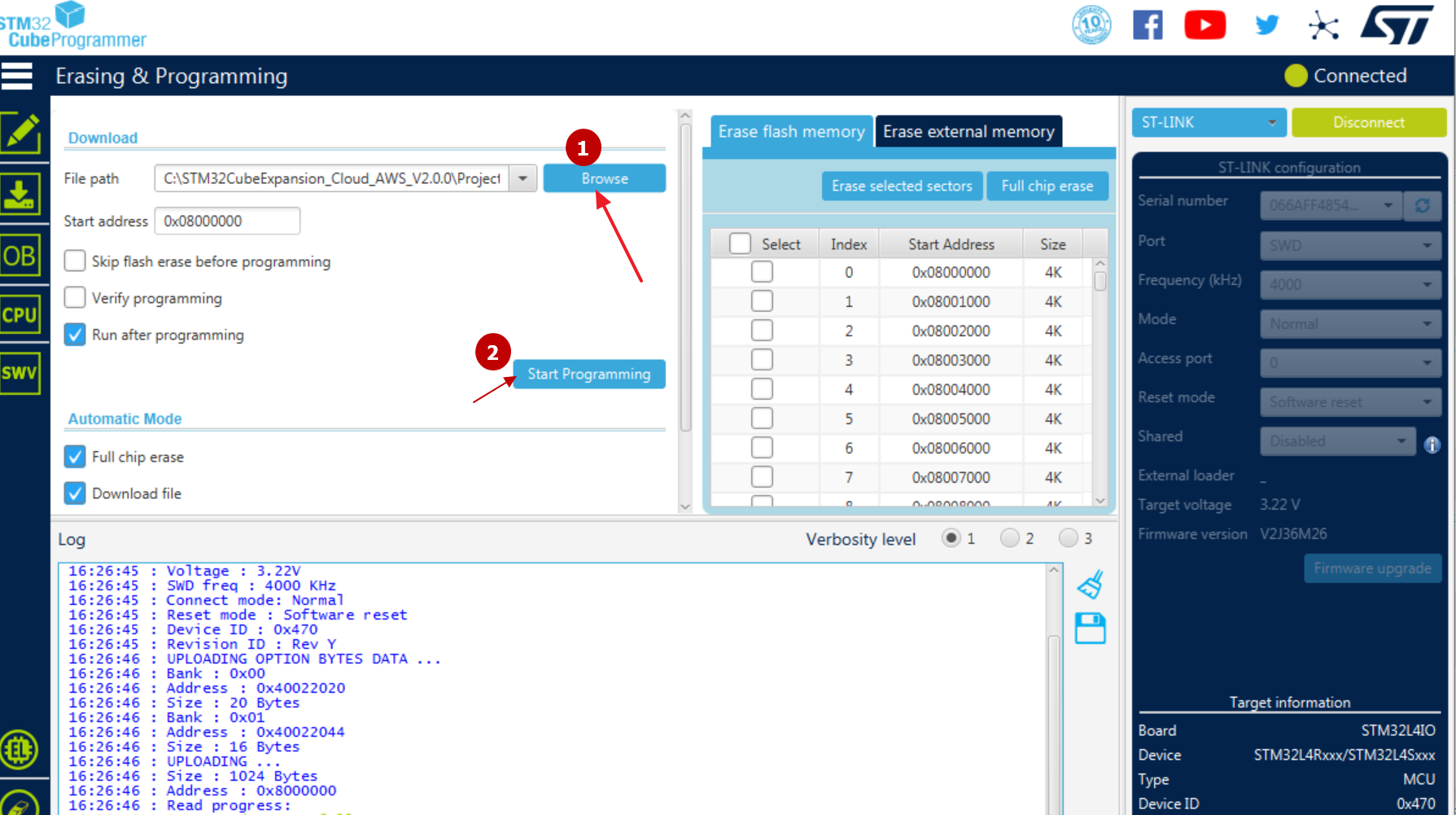
Task: Open the ST Twitter icon
Action: point(1266,25)
